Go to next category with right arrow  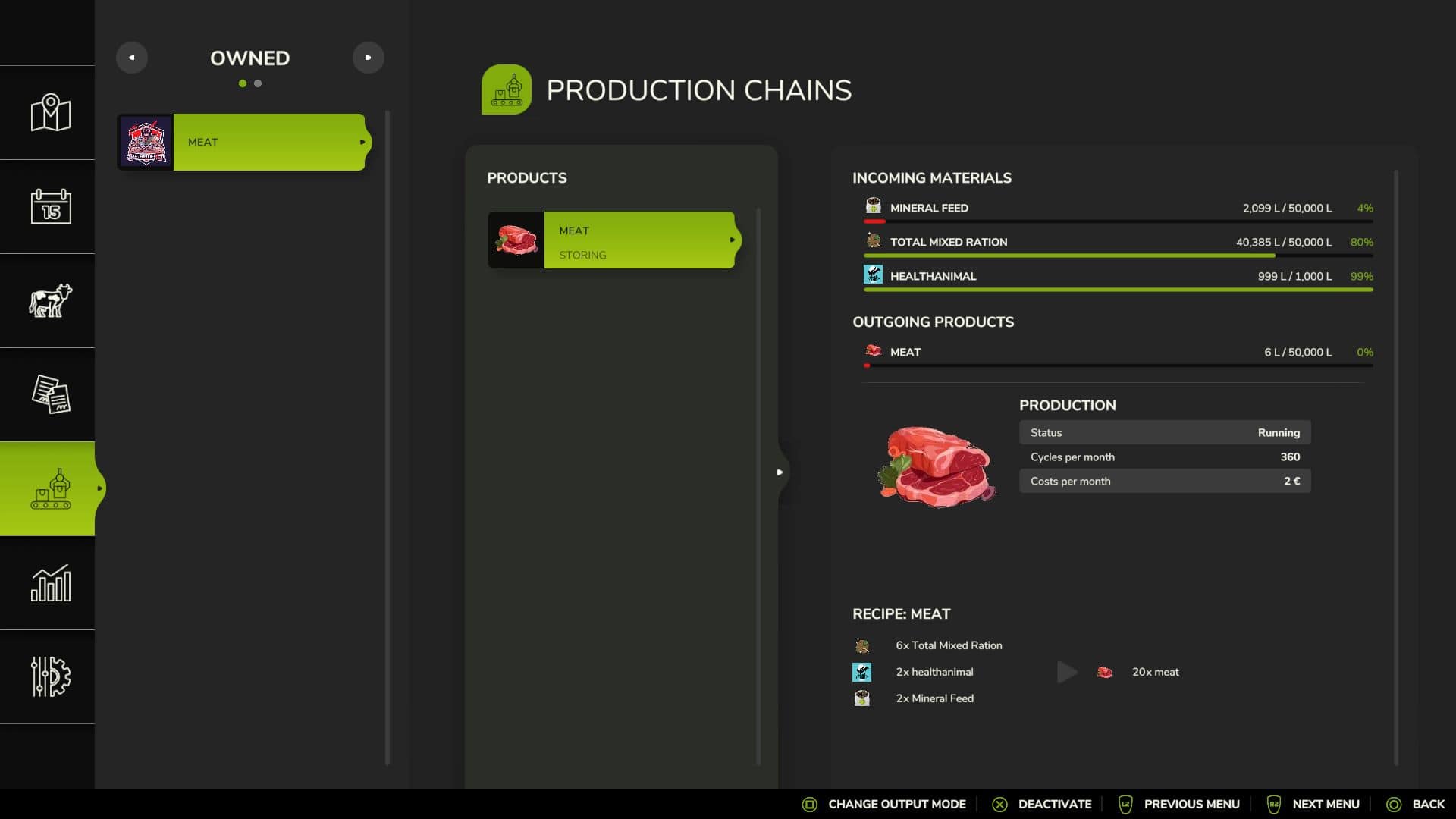[369, 58]
